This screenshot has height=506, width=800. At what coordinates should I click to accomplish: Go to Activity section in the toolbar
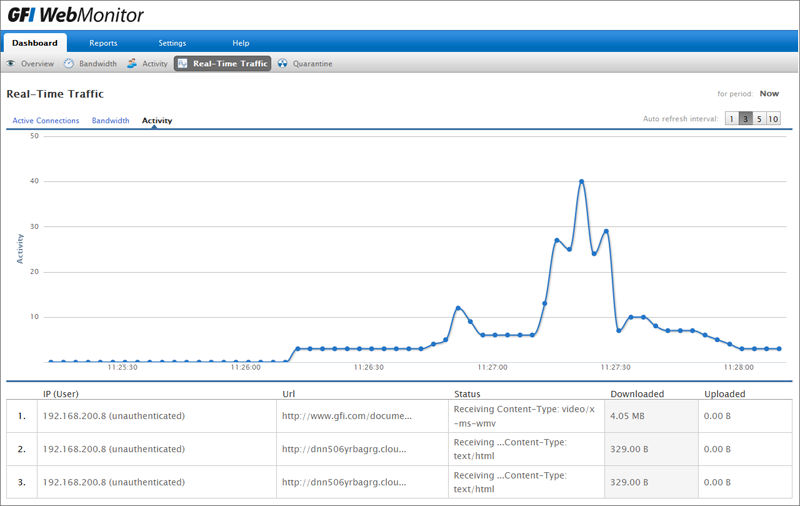coord(155,64)
